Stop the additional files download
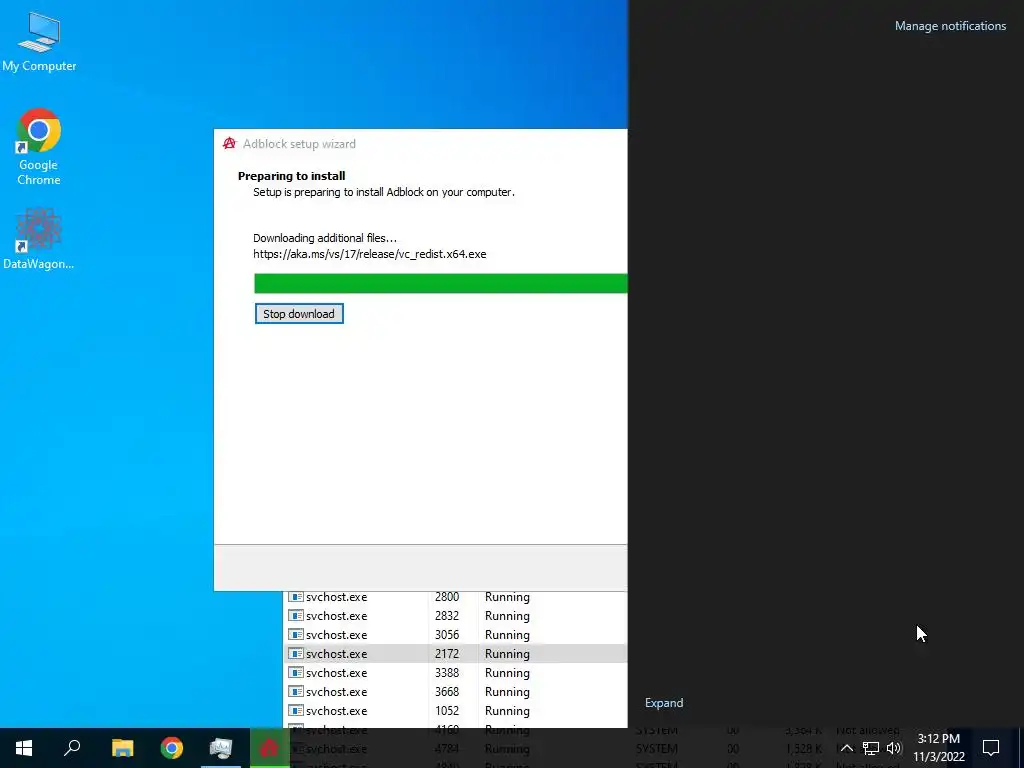Image resolution: width=1024 pixels, height=768 pixels. pos(299,313)
